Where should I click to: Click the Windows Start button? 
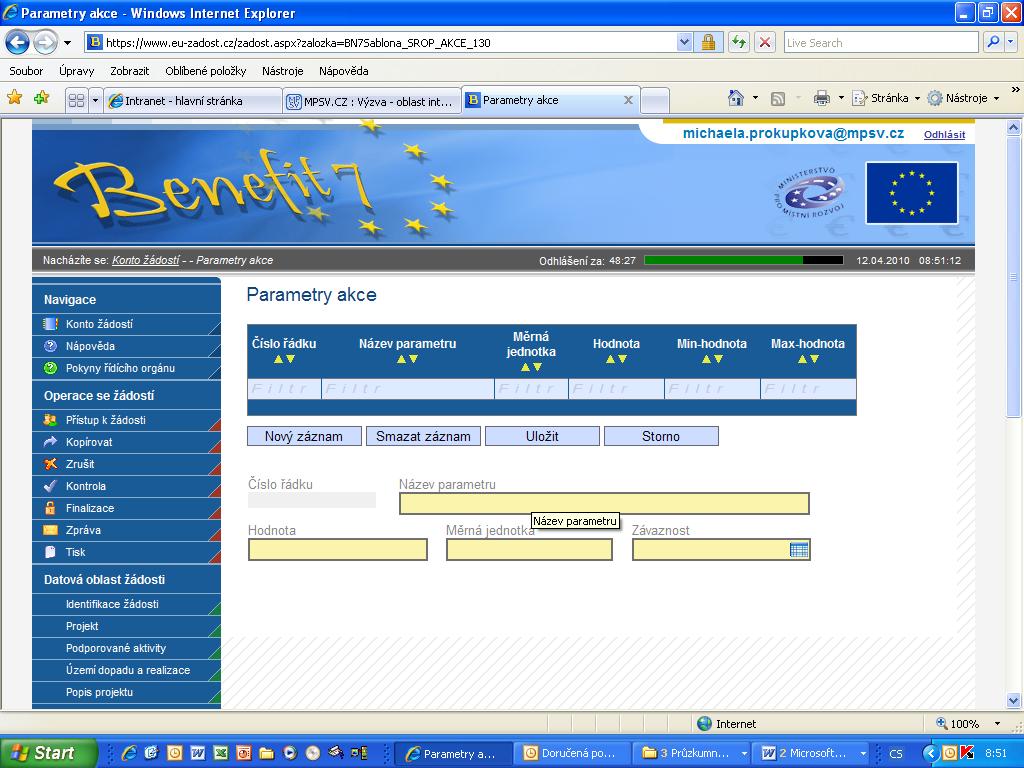(49, 753)
